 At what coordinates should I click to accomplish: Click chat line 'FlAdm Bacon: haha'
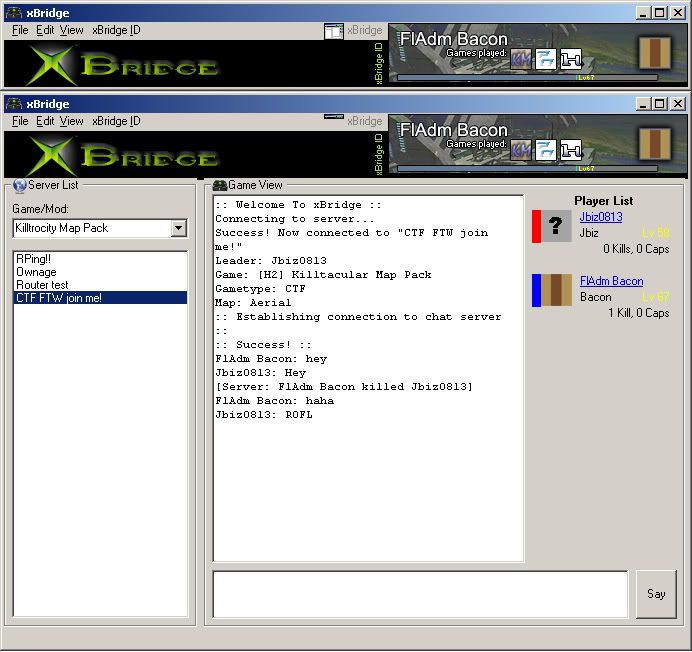pyautogui.click(x=275, y=401)
